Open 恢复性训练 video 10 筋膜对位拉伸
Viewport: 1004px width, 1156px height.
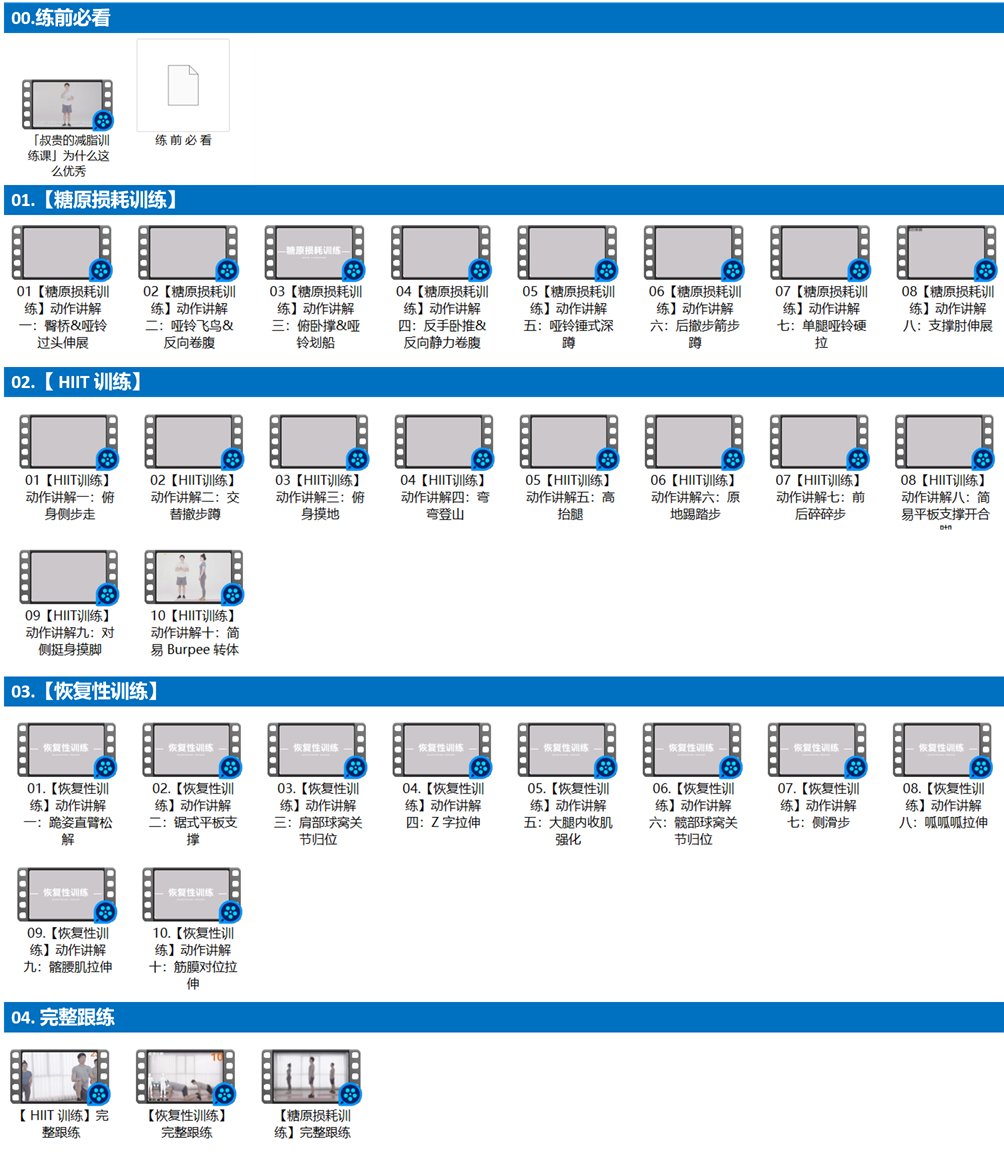[191, 895]
